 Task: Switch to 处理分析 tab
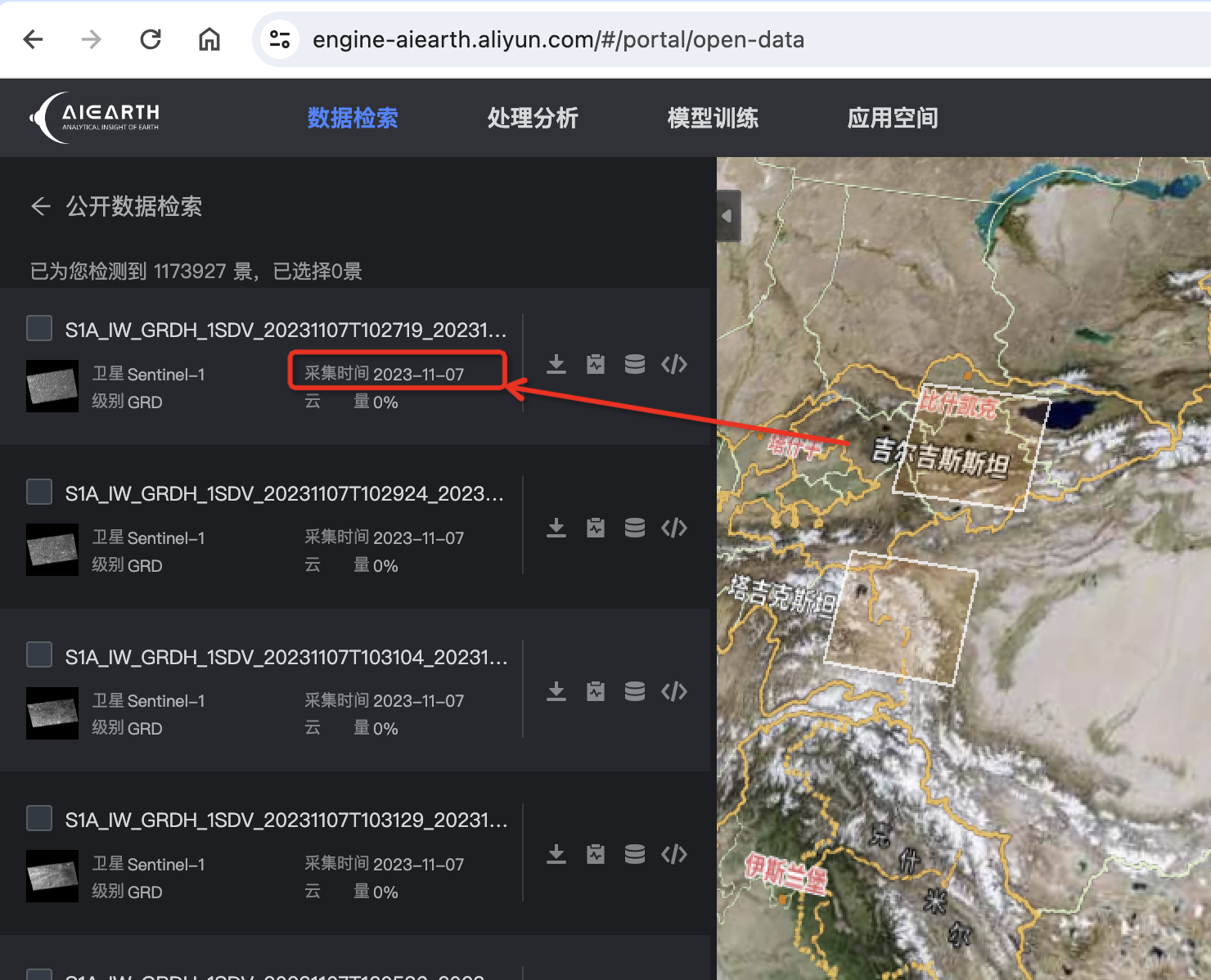(533, 118)
